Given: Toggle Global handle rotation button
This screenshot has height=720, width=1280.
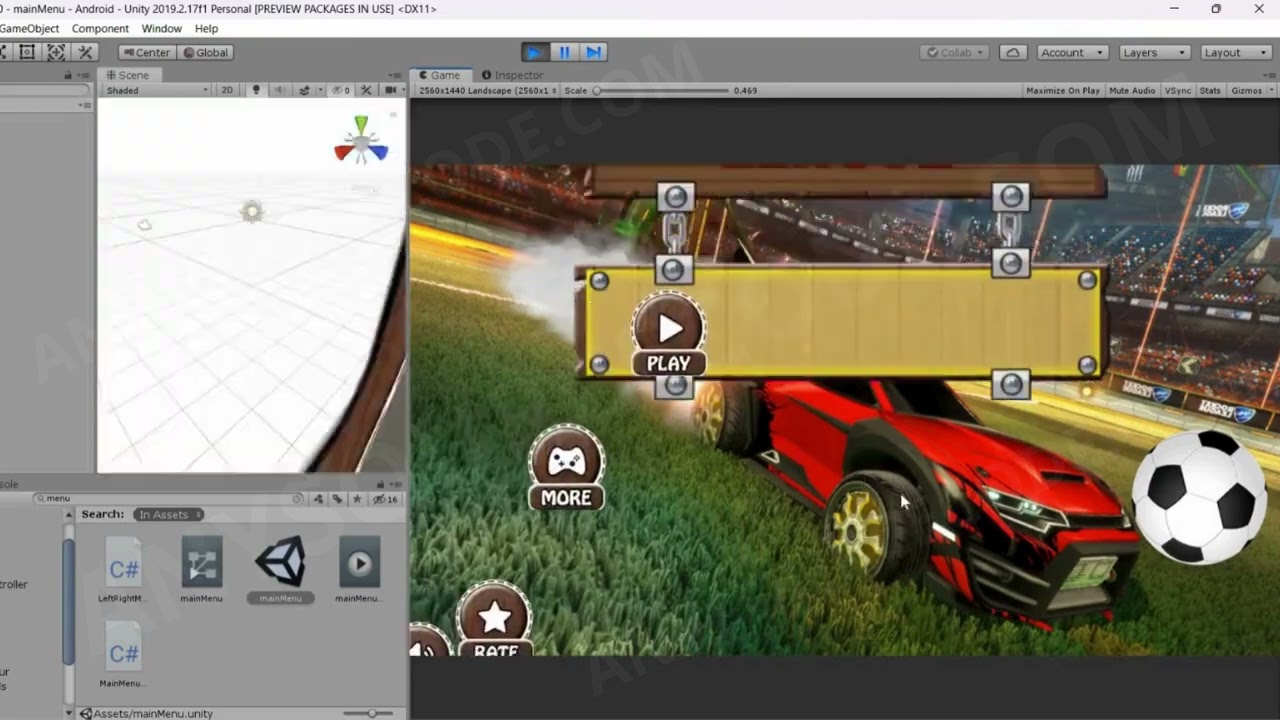Looking at the screenshot, I should coord(206,52).
